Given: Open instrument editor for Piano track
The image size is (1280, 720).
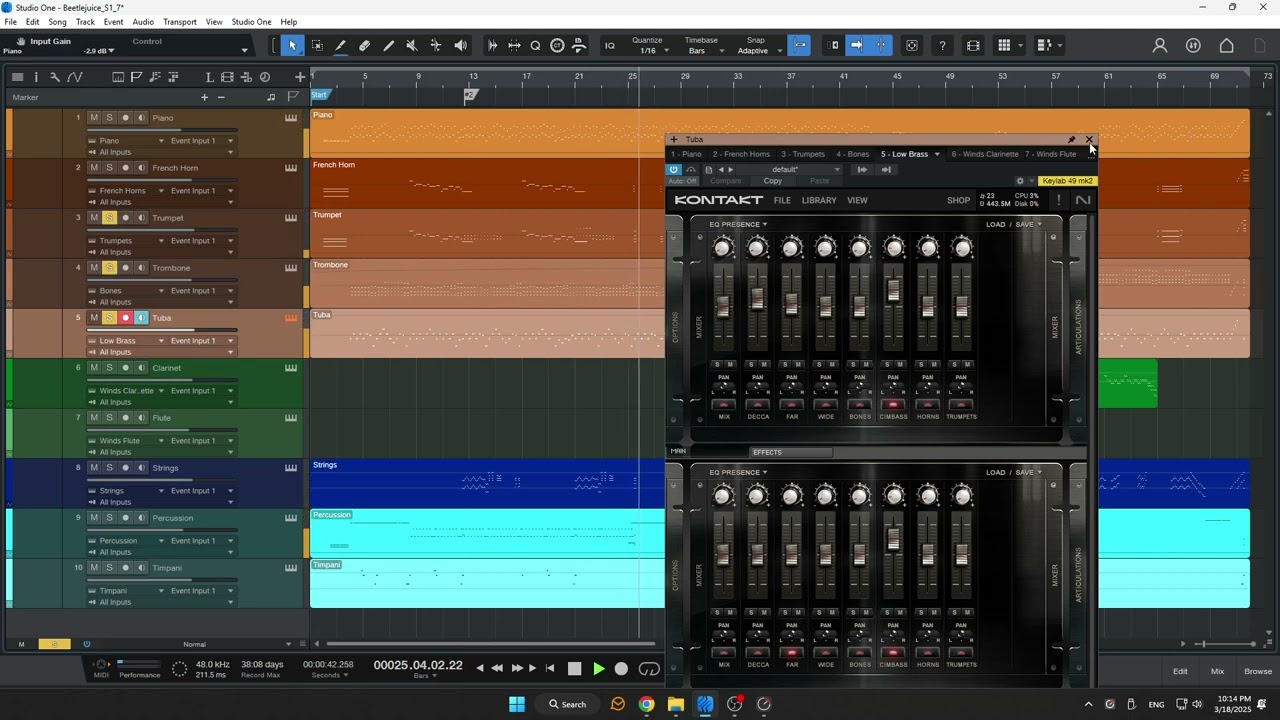Looking at the screenshot, I should pyautogui.click(x=291, y=118).
